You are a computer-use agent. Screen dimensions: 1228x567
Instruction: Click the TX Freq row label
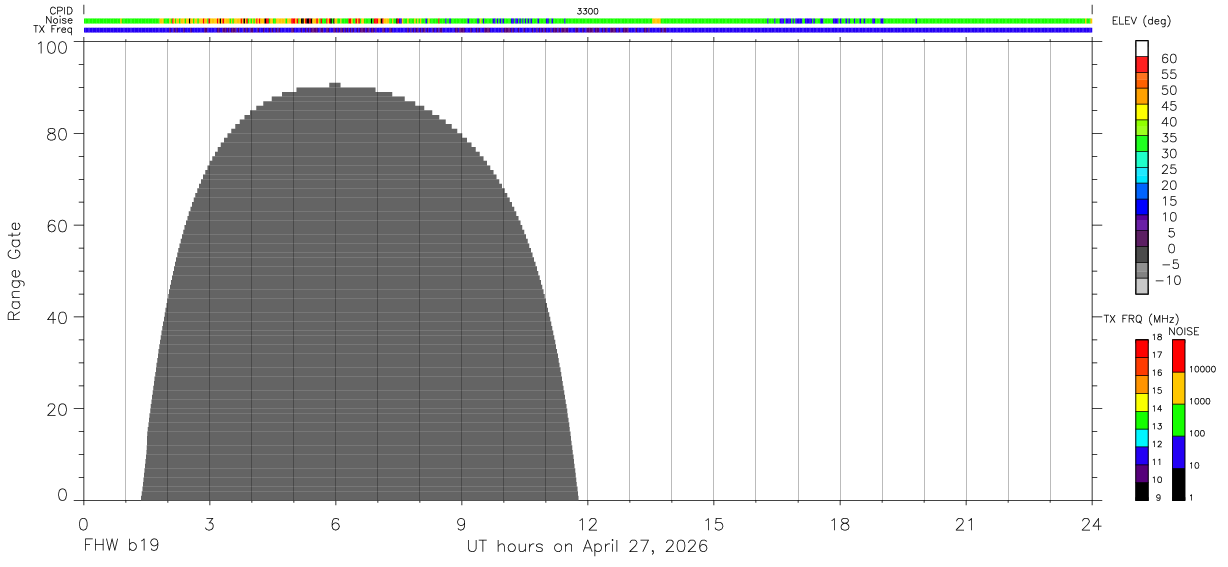coord(54,30)
